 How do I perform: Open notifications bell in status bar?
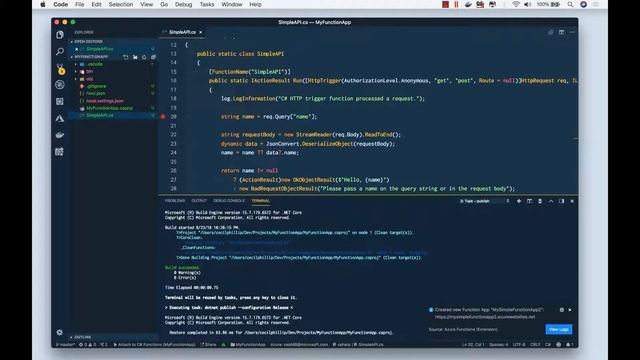pyautogui.click(x=569, y=344)
